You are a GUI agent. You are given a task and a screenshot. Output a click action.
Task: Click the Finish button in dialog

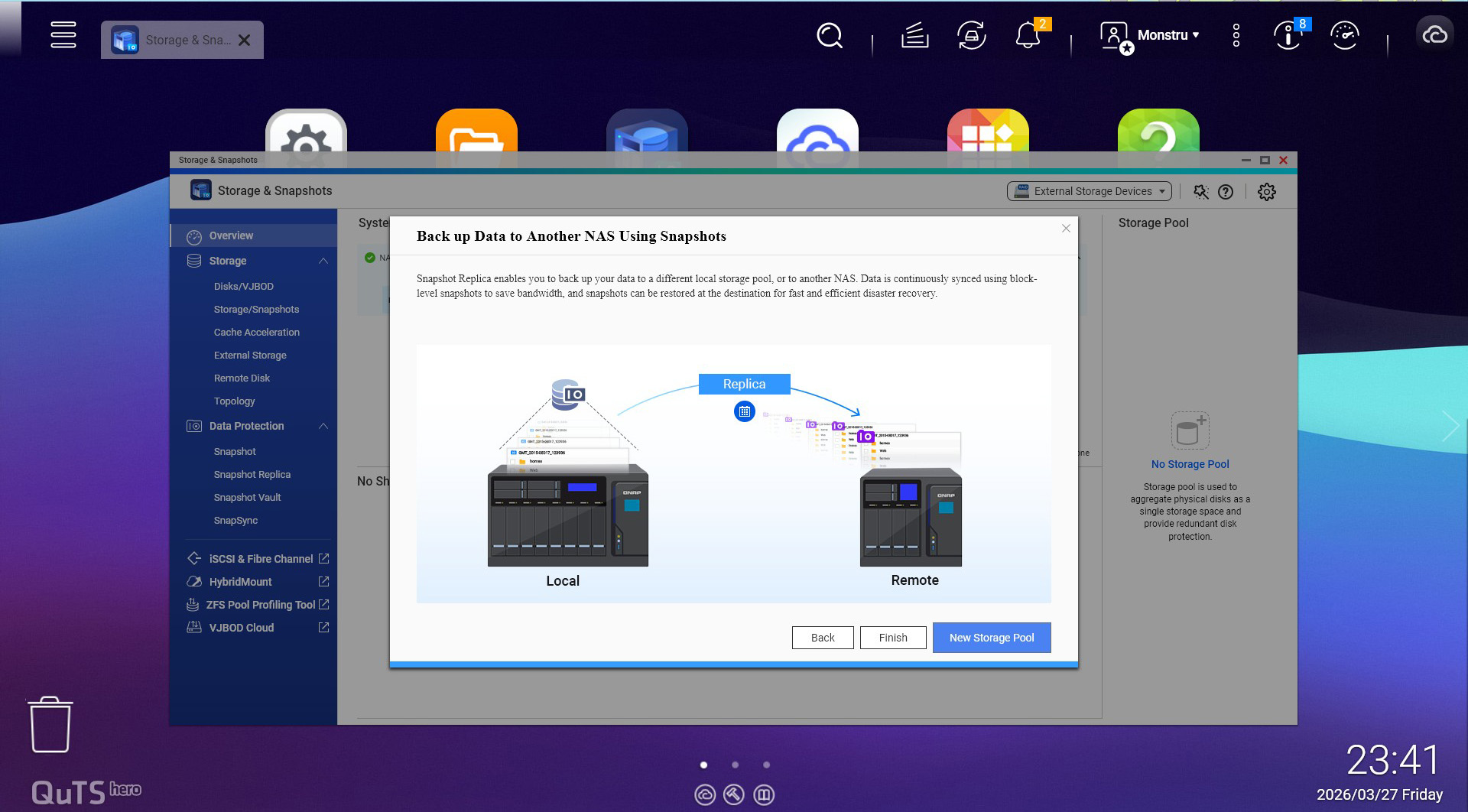coord(893,638)
